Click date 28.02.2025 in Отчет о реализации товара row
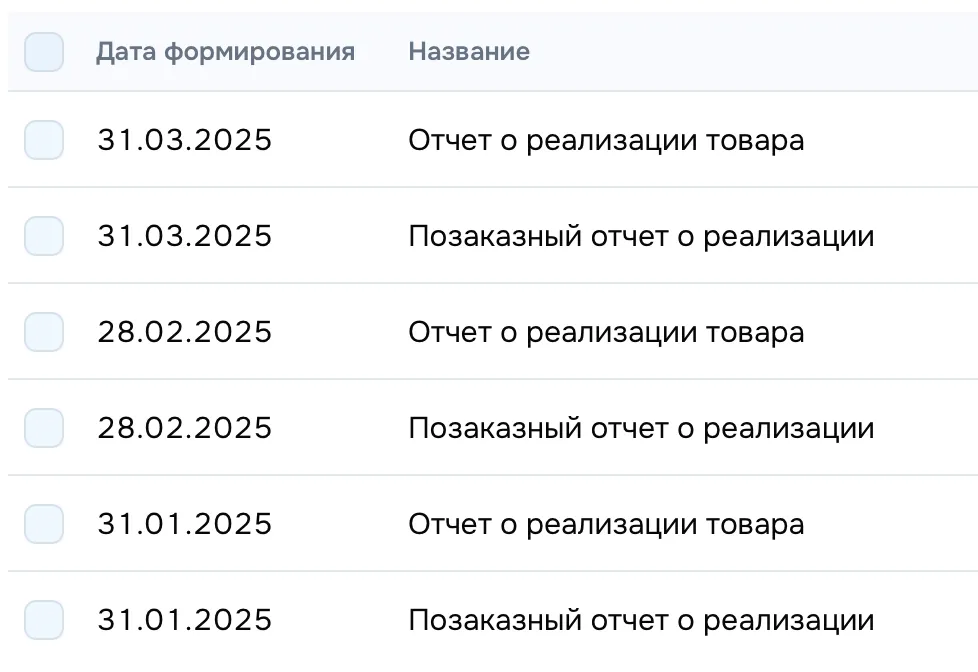This screenshot has height=672, width=978. click(184, 332)
